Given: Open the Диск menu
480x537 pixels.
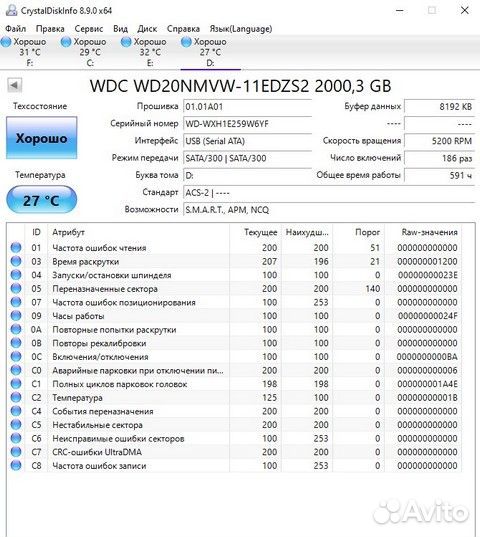Looking at the screenshot, I should 147,29.
